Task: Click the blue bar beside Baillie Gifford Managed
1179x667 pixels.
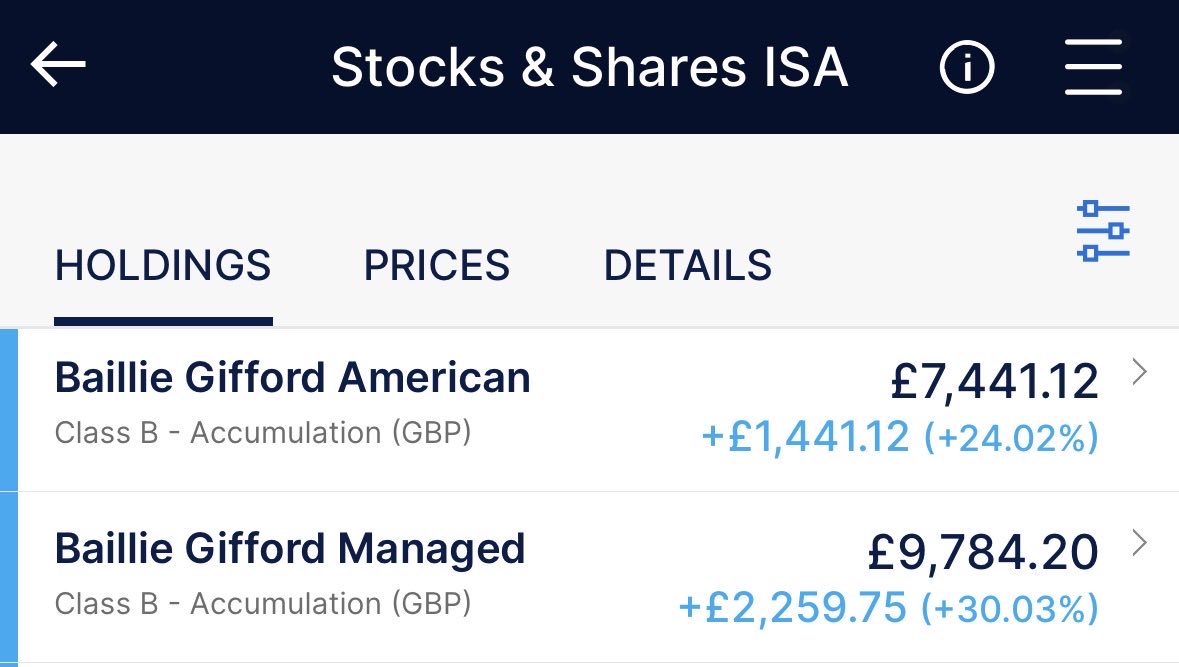Action: coord(8,579)
